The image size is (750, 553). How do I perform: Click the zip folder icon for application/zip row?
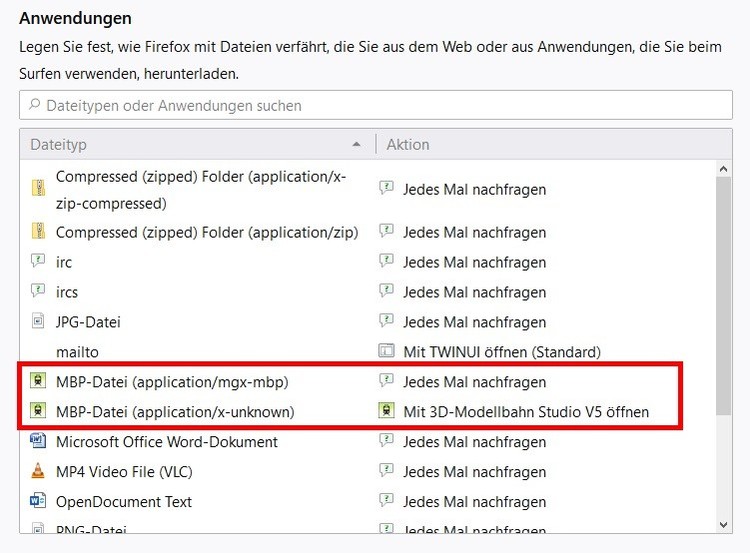pyautogui.click(x=38, y=231)
